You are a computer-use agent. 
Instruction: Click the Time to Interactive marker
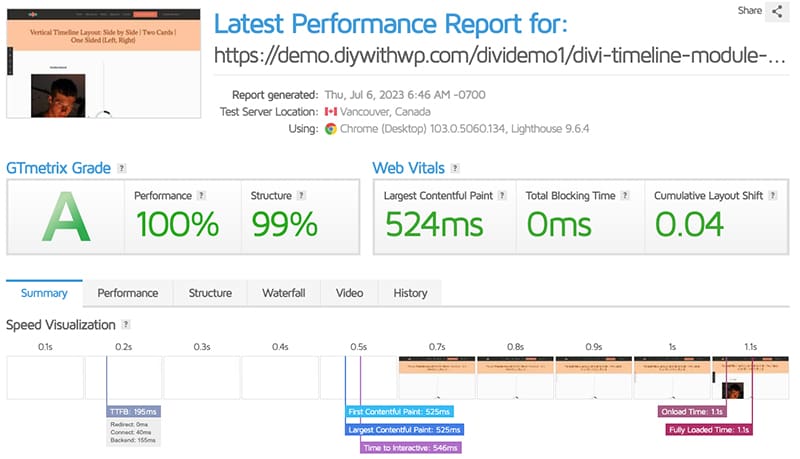coord(411,448)
